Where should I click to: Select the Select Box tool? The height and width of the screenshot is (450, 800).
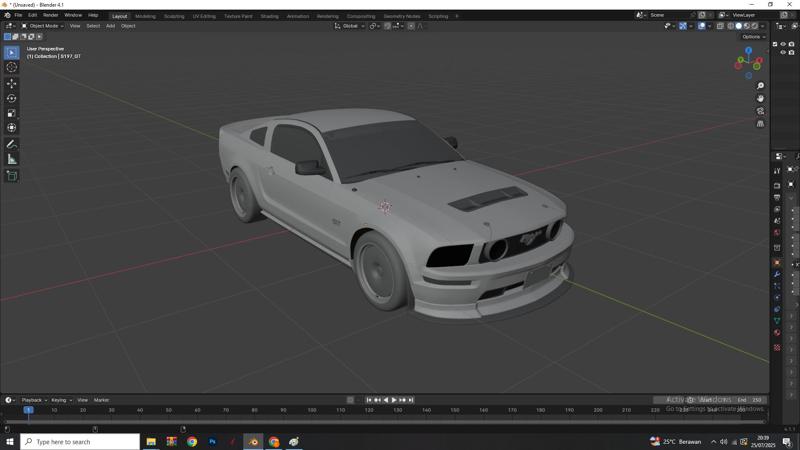tap(12, 53)
